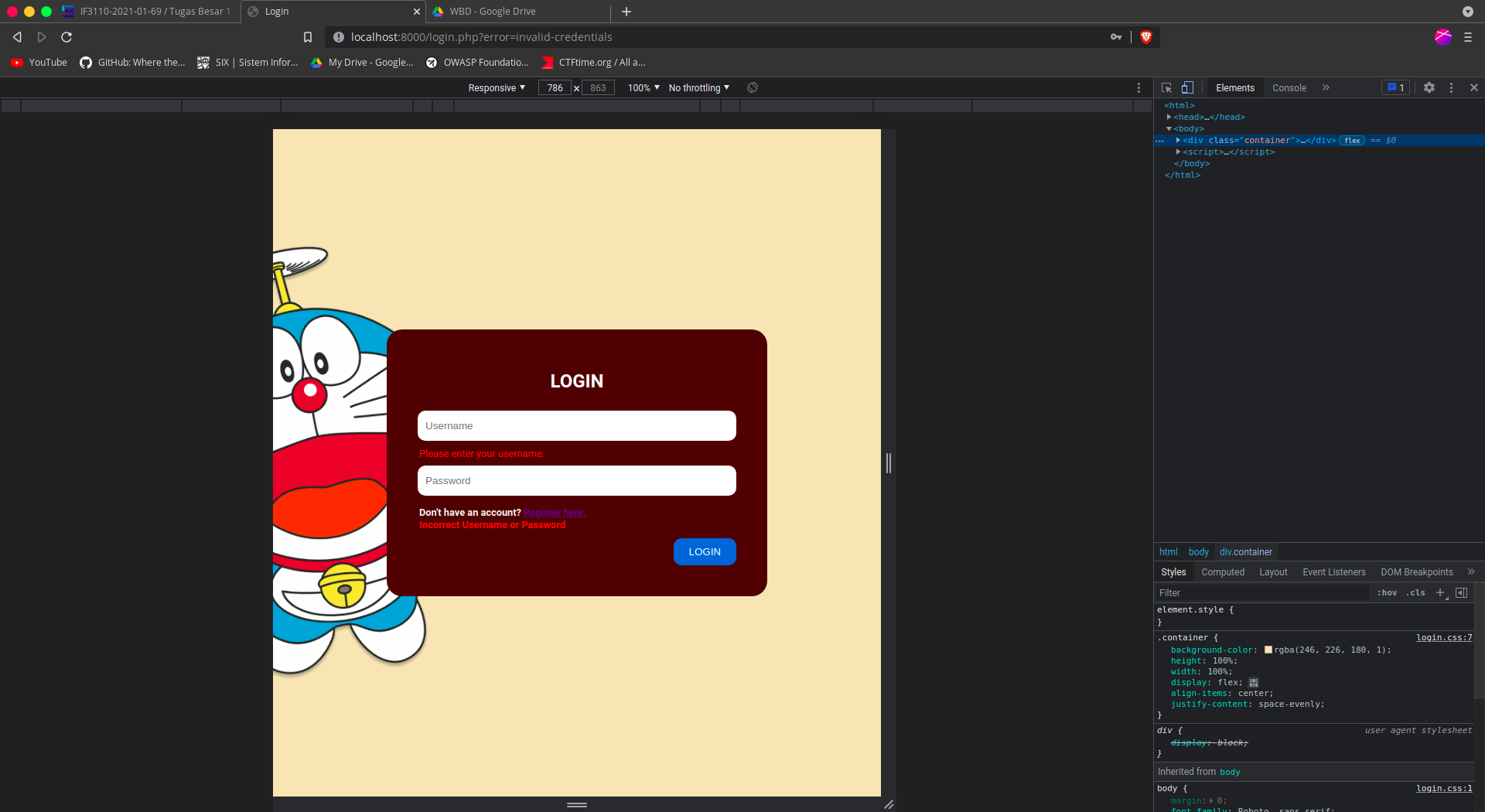The image size is (1485, 812).
Task: Show more DevTools panels chevron
Action: (x=1326, y=88)
